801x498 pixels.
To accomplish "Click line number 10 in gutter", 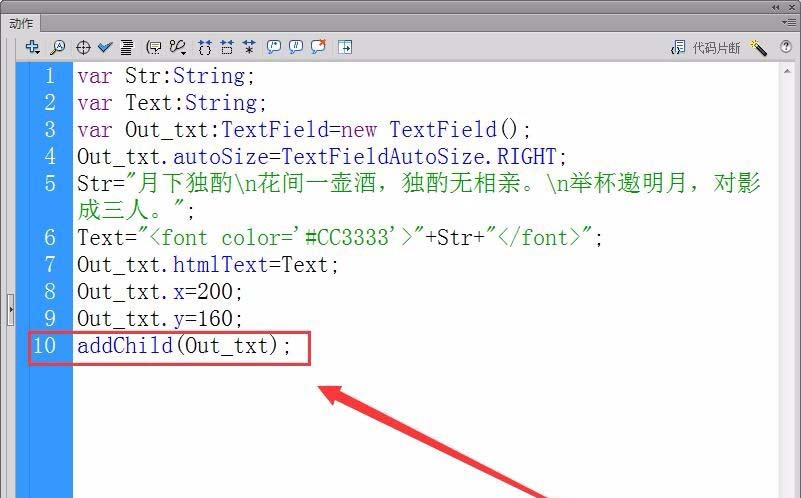I will point(44,345).
